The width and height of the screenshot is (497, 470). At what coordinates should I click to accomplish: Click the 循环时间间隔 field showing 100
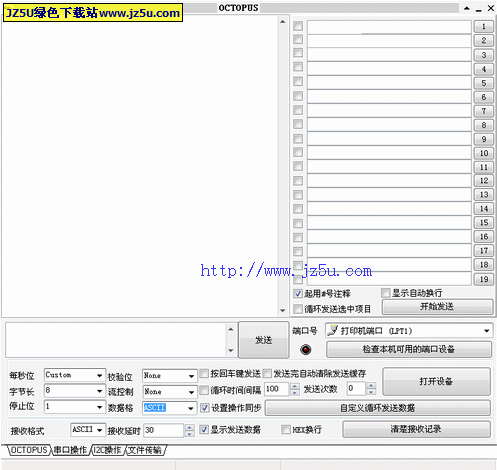point(277,389)
